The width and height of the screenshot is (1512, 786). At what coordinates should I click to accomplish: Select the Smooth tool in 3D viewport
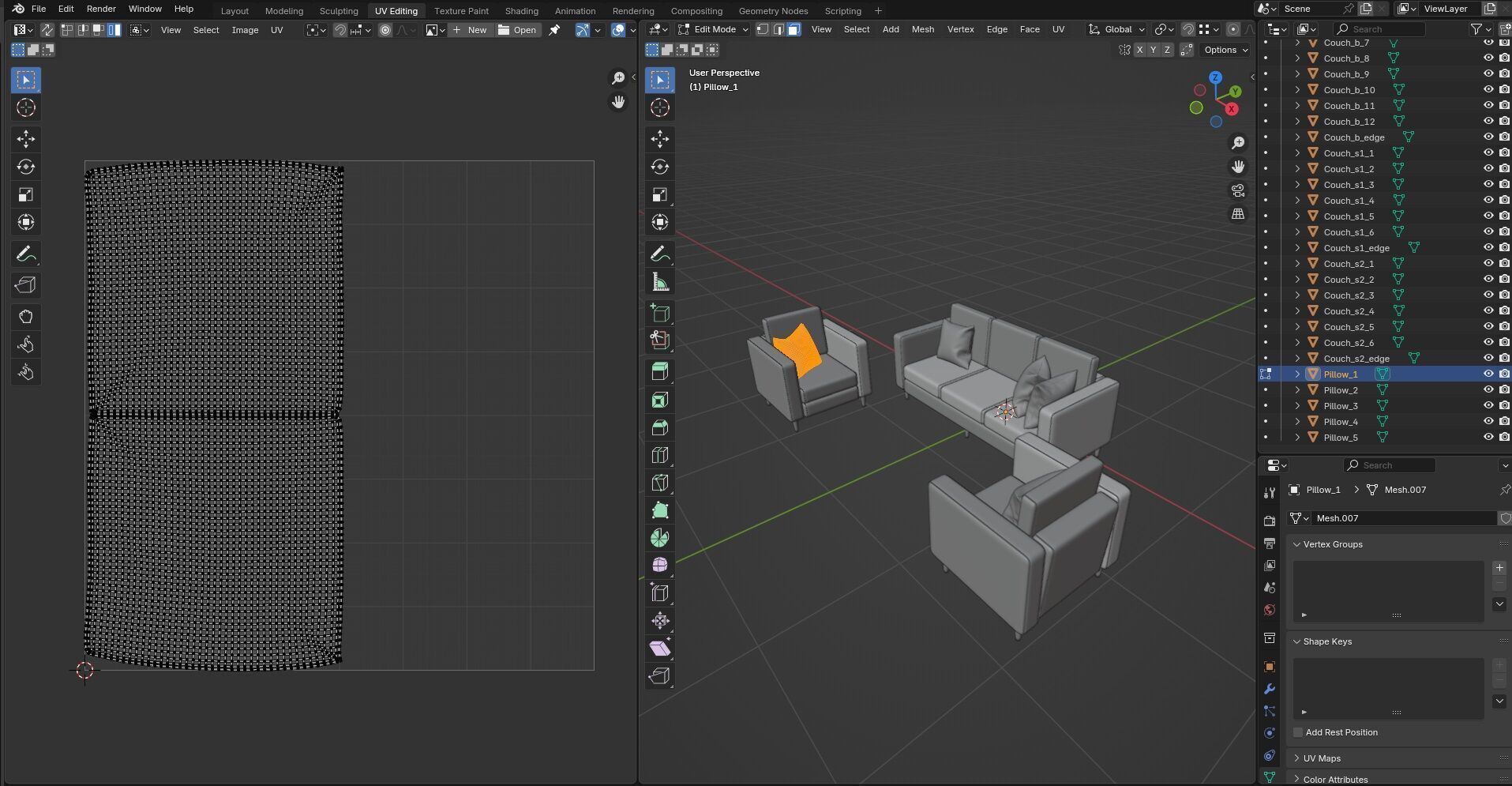point(660,565)
